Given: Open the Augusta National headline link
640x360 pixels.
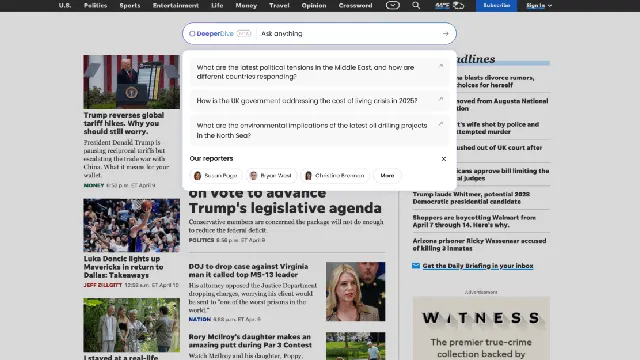Looking at the screenshot, I should [x=503, y=104].
